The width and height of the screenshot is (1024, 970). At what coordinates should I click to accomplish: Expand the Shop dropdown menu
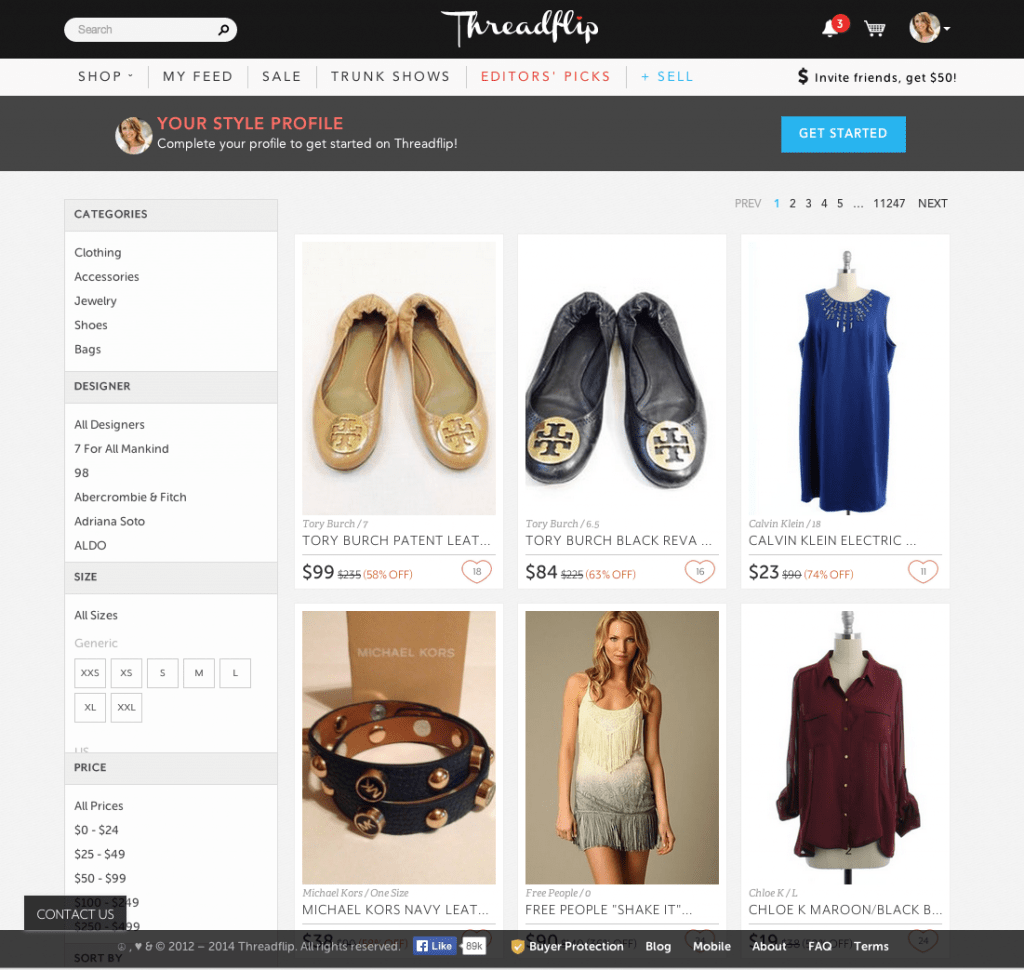click(105, 76)
